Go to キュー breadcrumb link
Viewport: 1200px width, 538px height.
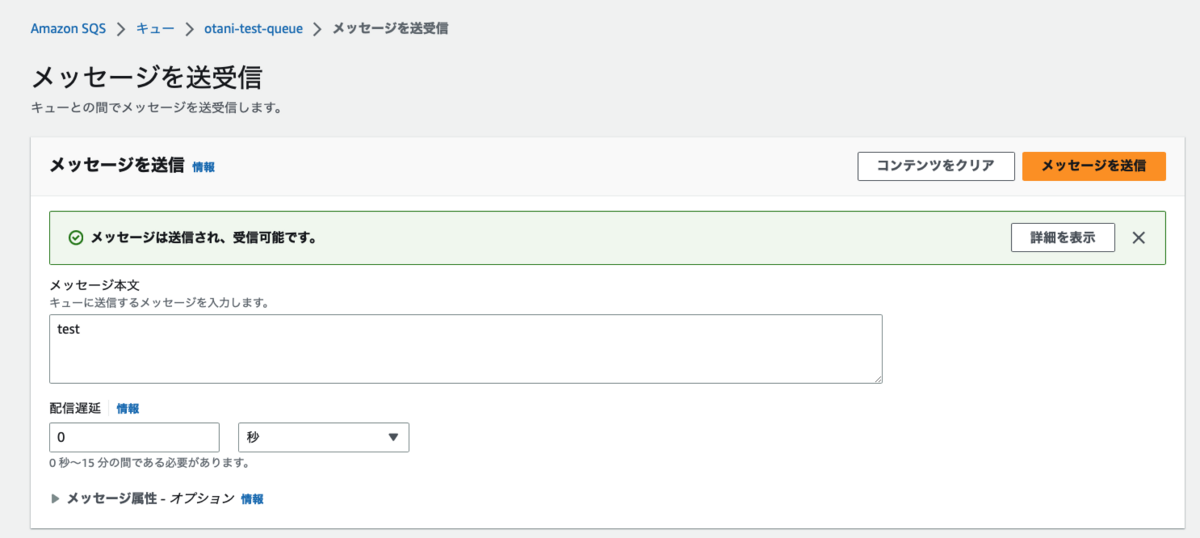point(155,28)
